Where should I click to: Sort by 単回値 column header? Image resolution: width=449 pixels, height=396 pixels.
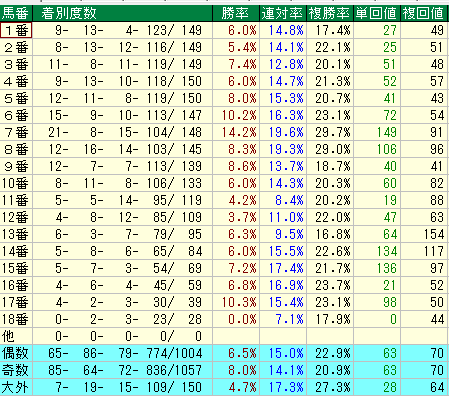[x=377, y=13]
